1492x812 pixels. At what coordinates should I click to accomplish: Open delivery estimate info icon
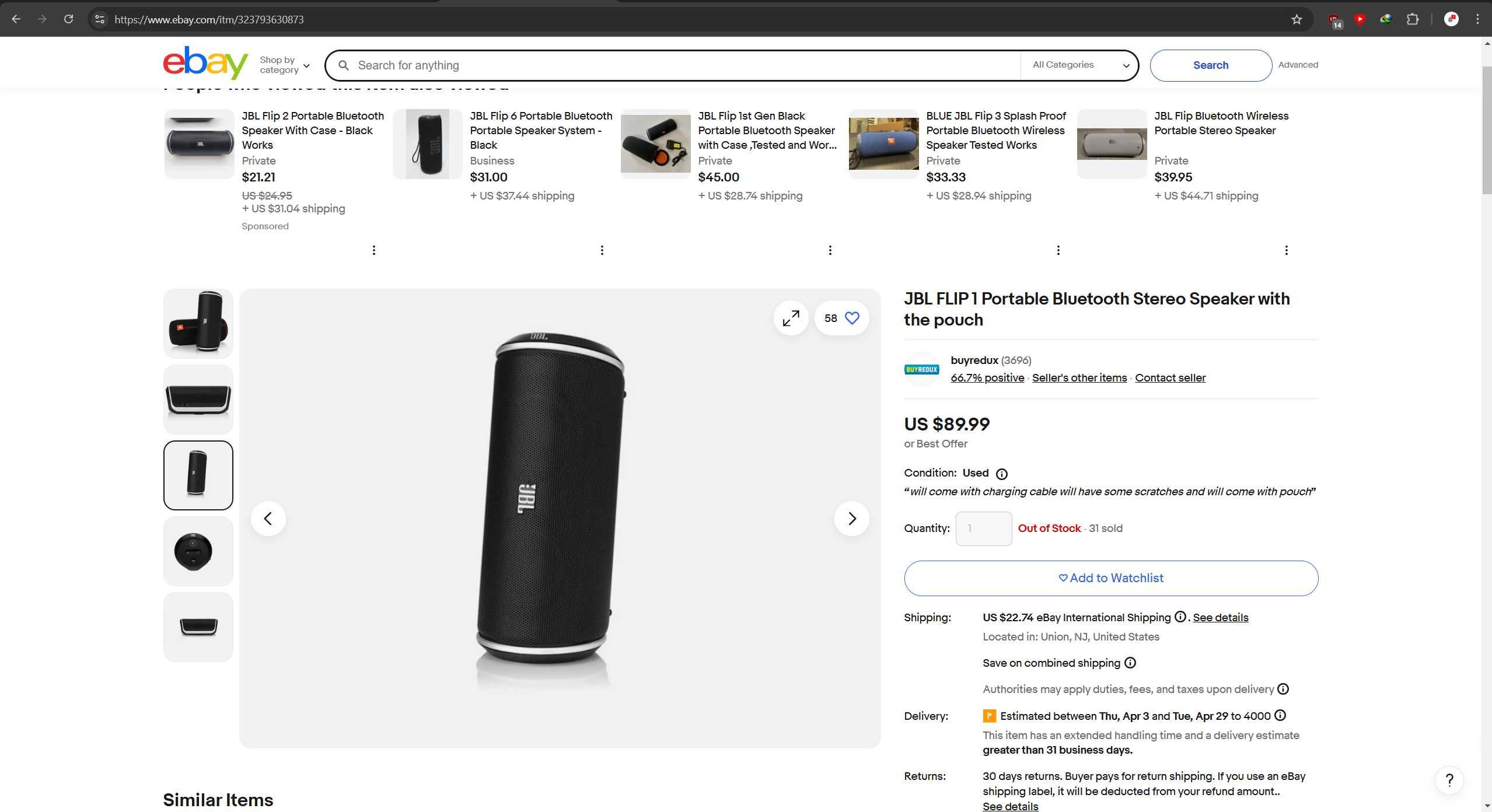(x=1280, y=715)
